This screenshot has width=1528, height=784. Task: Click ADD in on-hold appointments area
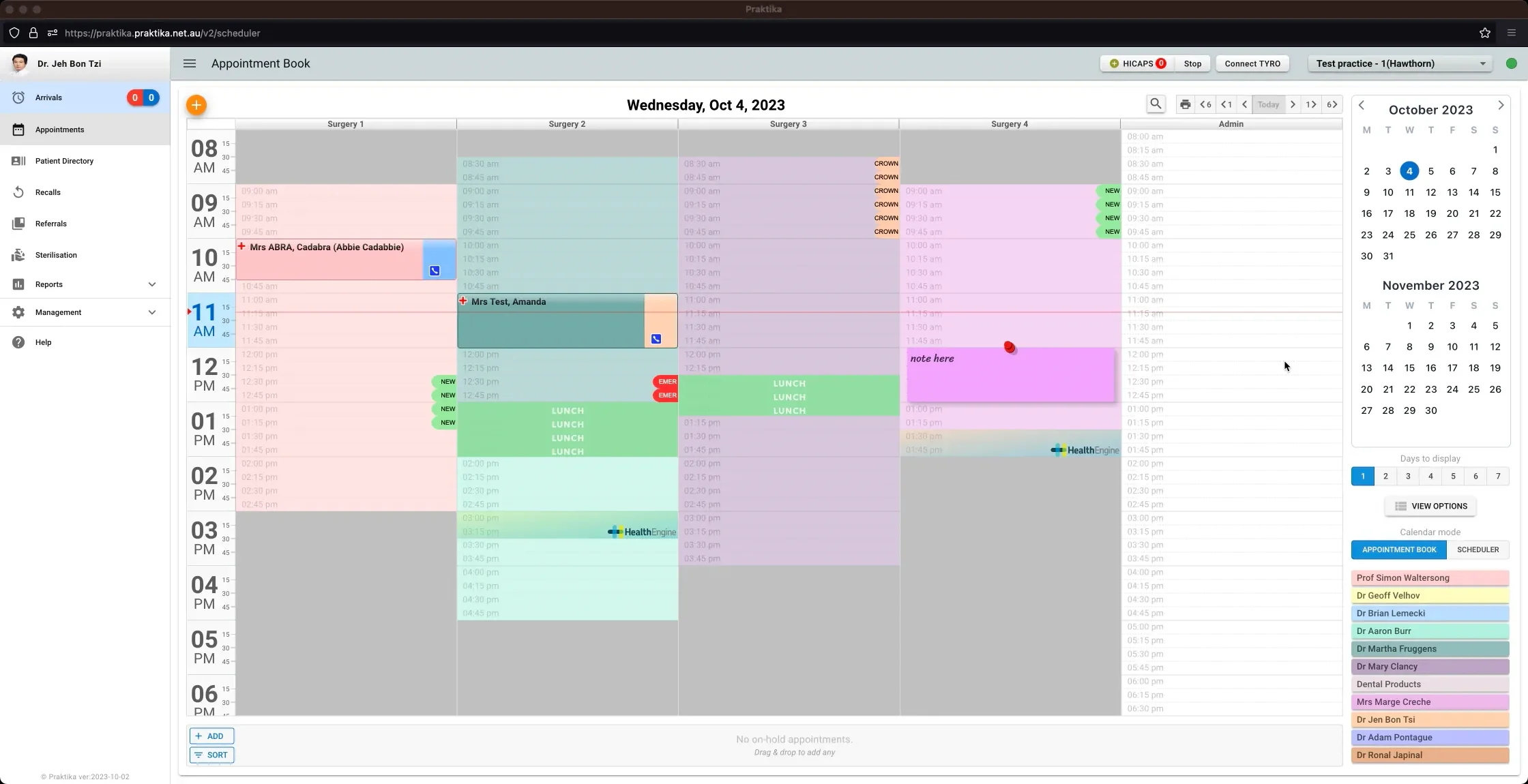211,736
